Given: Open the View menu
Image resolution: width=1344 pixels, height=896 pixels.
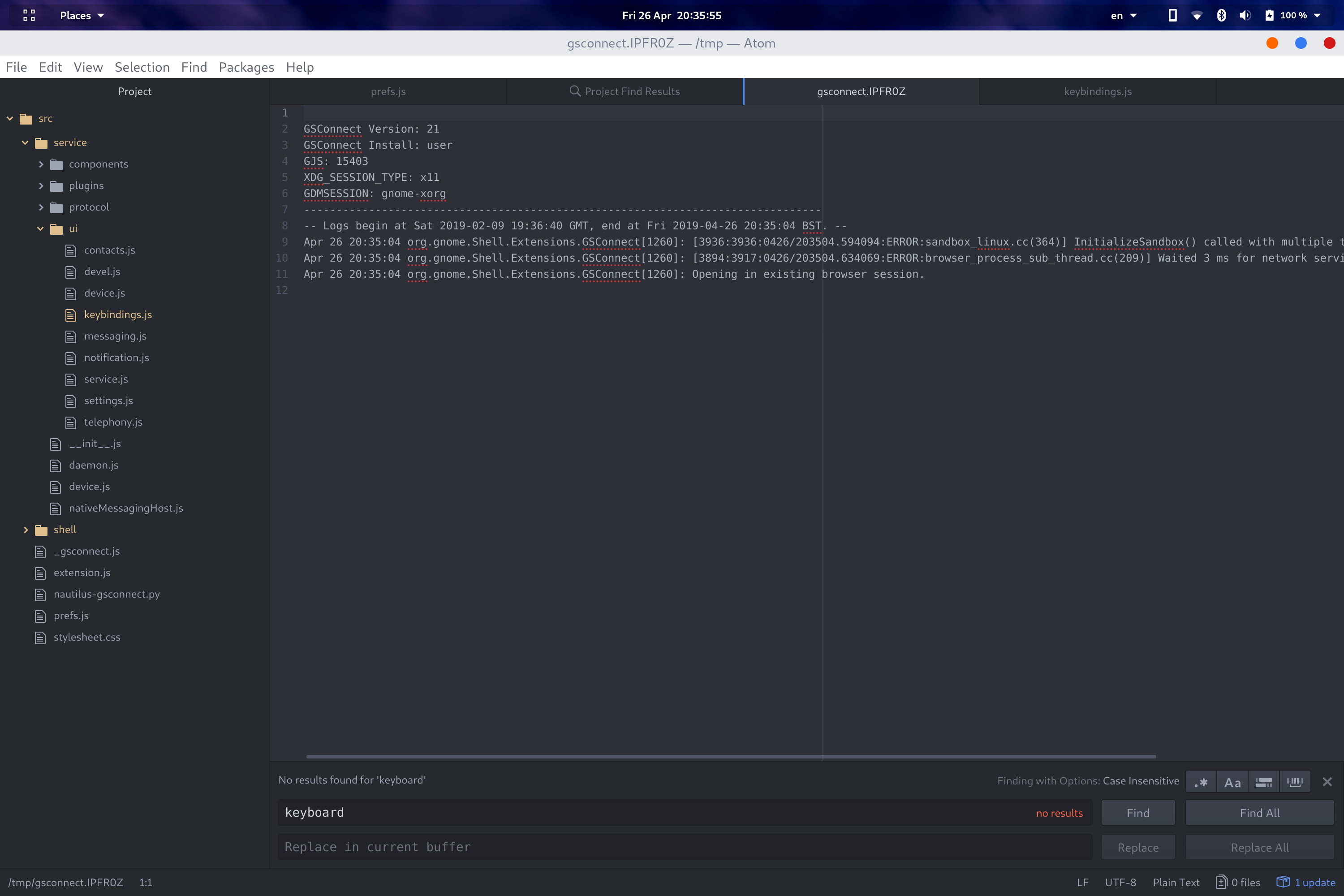Looking at the screenshot, I should pyautogui.click(x=88, y=67).
